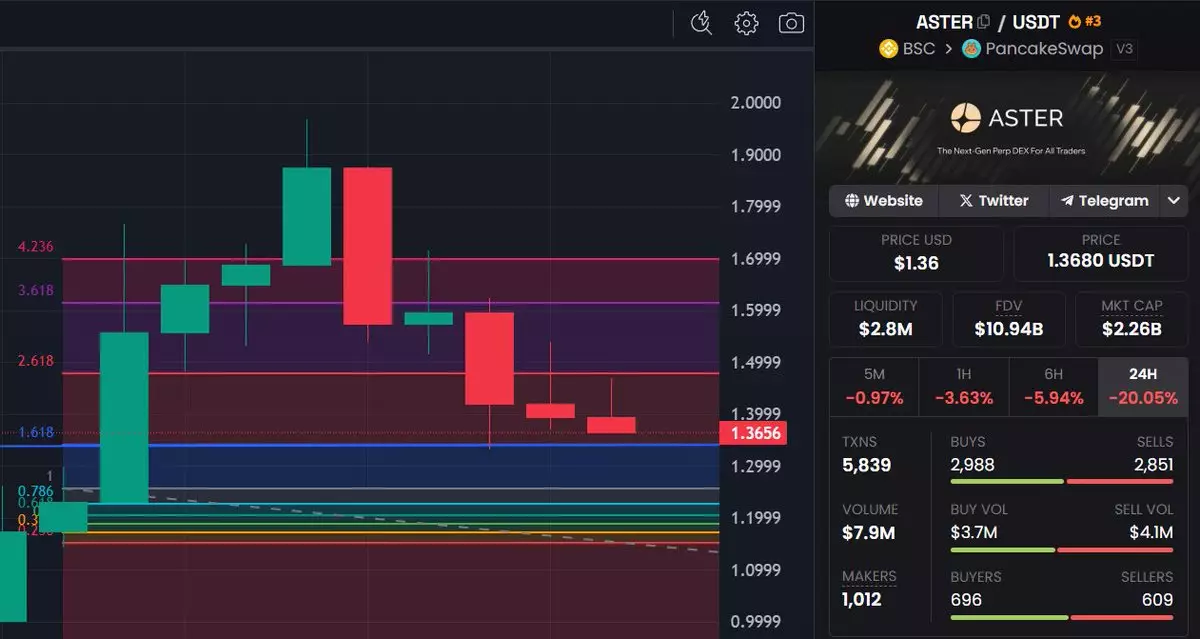
Task: Click the V3 version badge
Action: pyautogui.click(x=1125, y=48)
